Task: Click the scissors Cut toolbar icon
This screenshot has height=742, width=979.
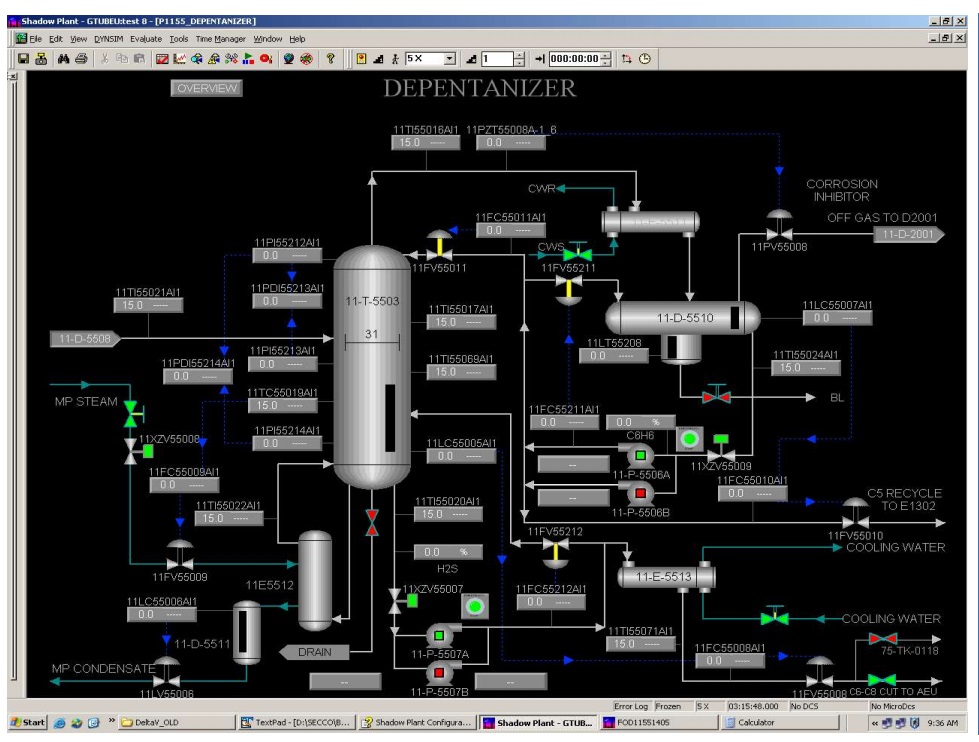Action: tap(104, 59)
